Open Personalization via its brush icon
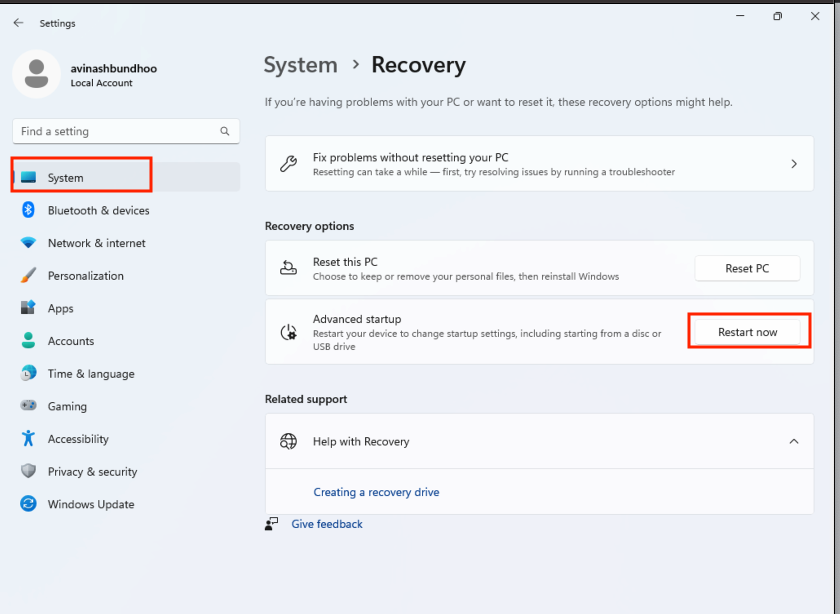Image resolution: width=840 pixels, height=614 pixels. coord(27,275)
